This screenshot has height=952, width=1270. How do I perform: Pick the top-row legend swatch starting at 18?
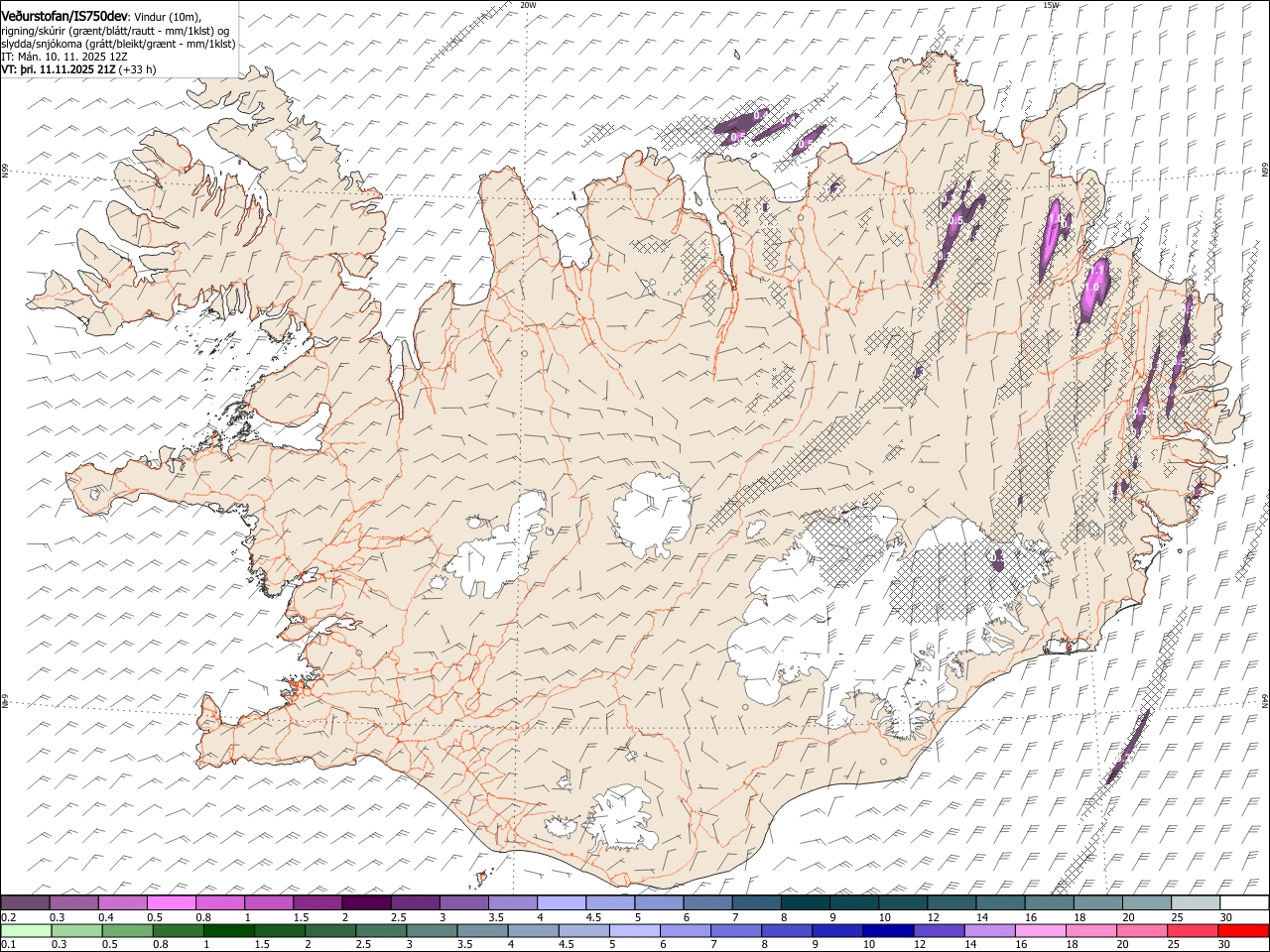point(1097,902)
